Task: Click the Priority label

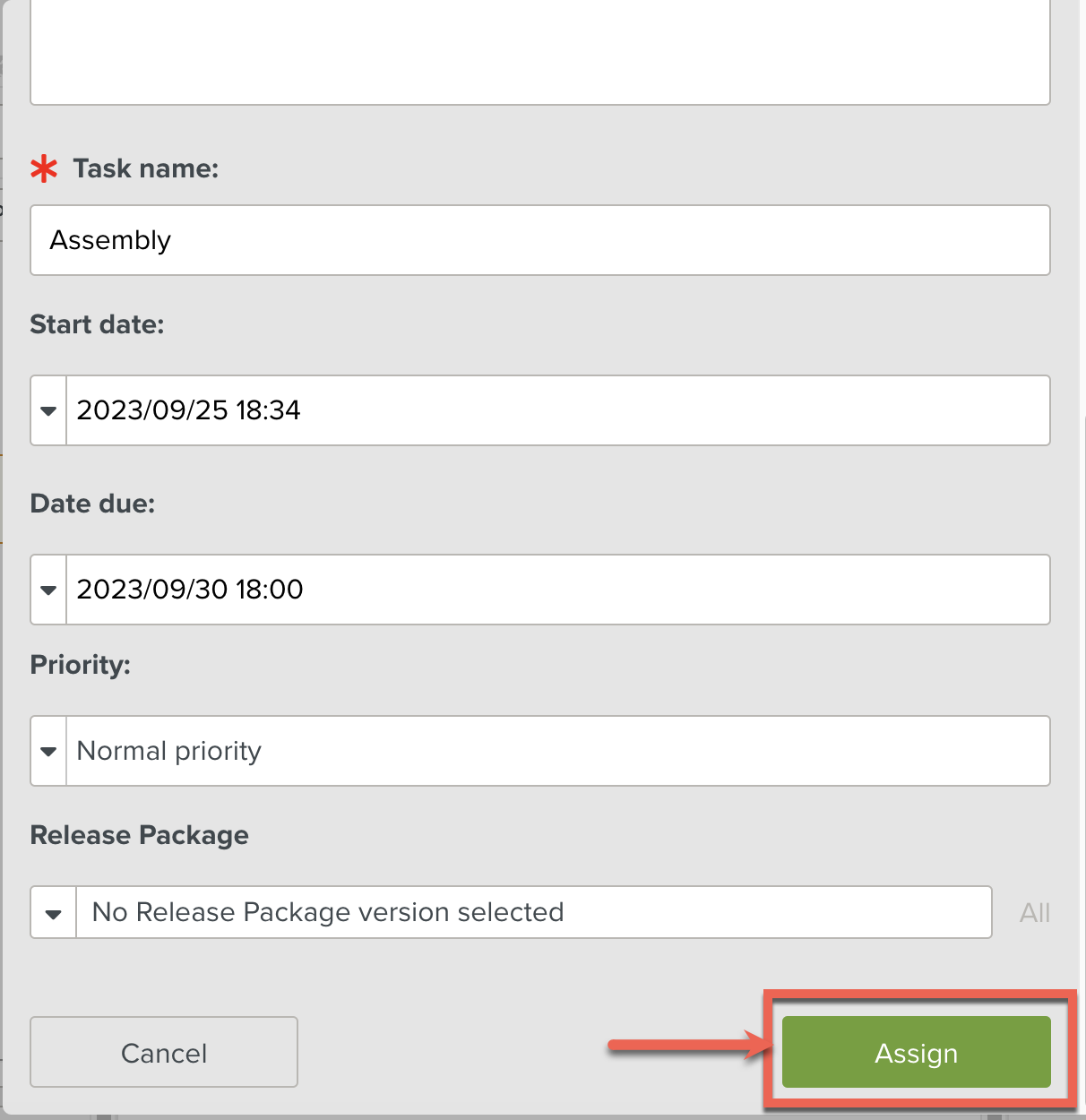Action: [81, 665]
